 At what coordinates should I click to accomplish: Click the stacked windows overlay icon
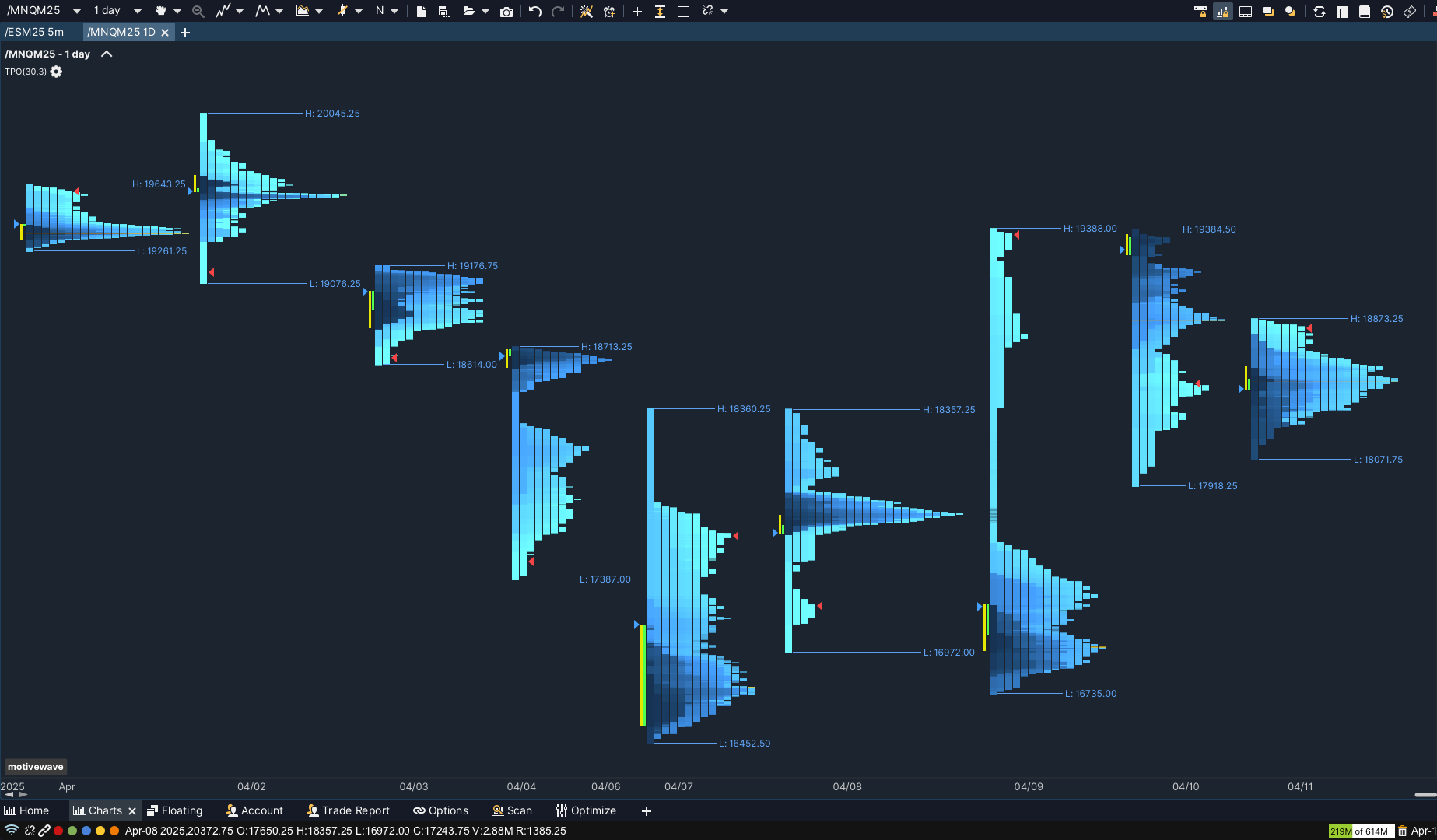click(x=1268, y=12)
